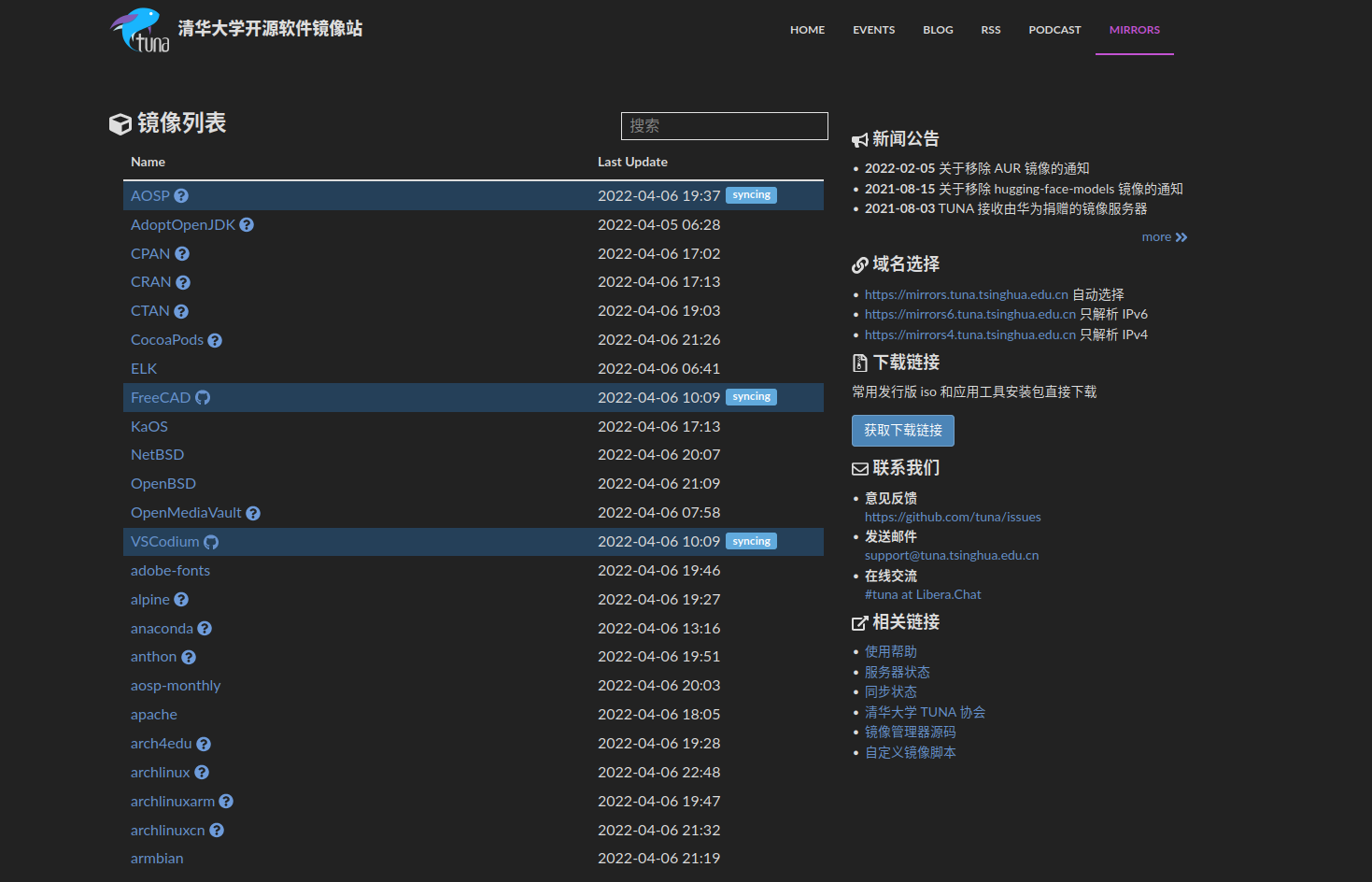1372x882 pixels.
Task: Click the 获取下载链接 button
Action: (x=903, y=431)
